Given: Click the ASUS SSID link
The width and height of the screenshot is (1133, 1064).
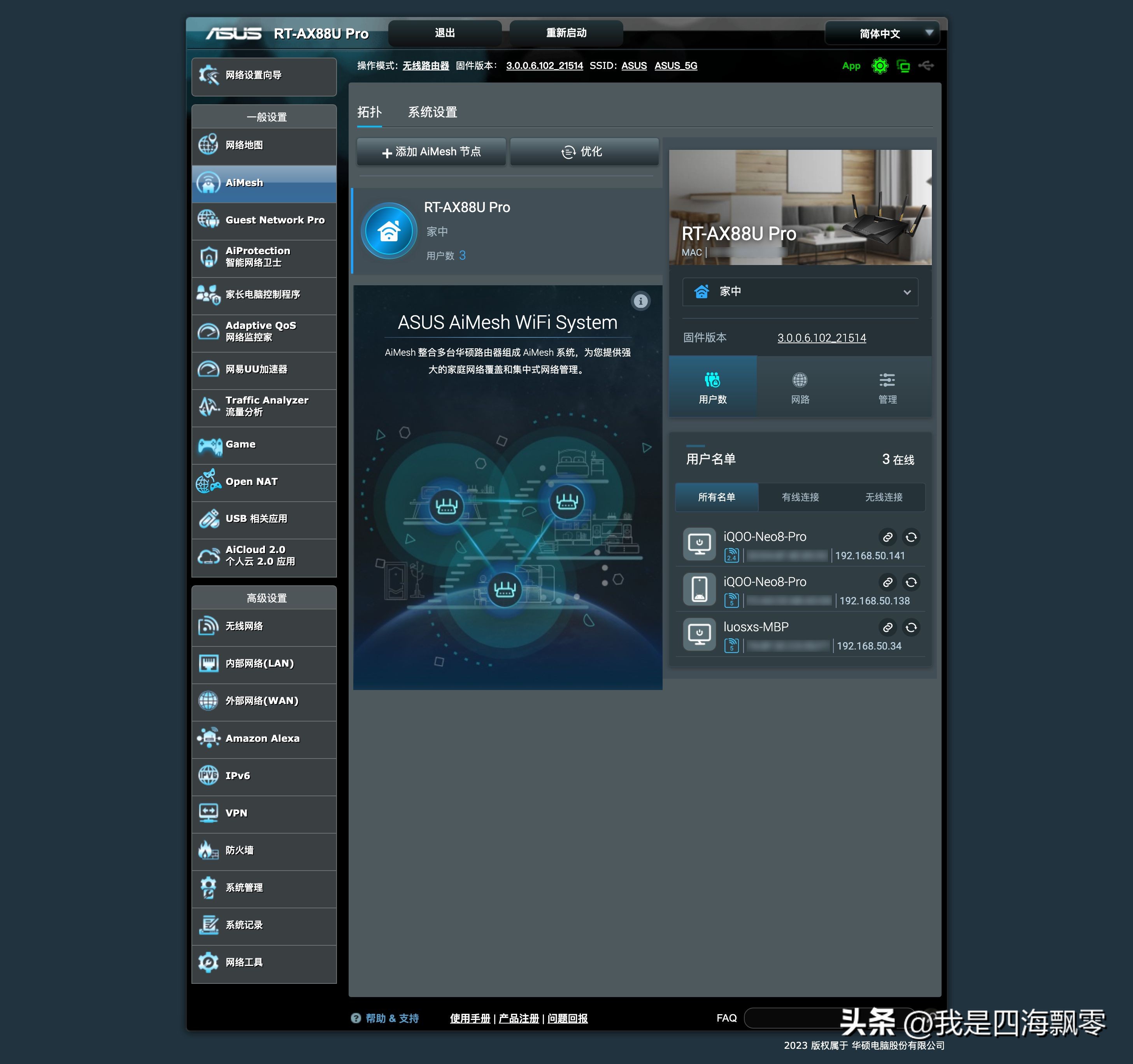Looking at the screenshot, I should coord(634,66).
